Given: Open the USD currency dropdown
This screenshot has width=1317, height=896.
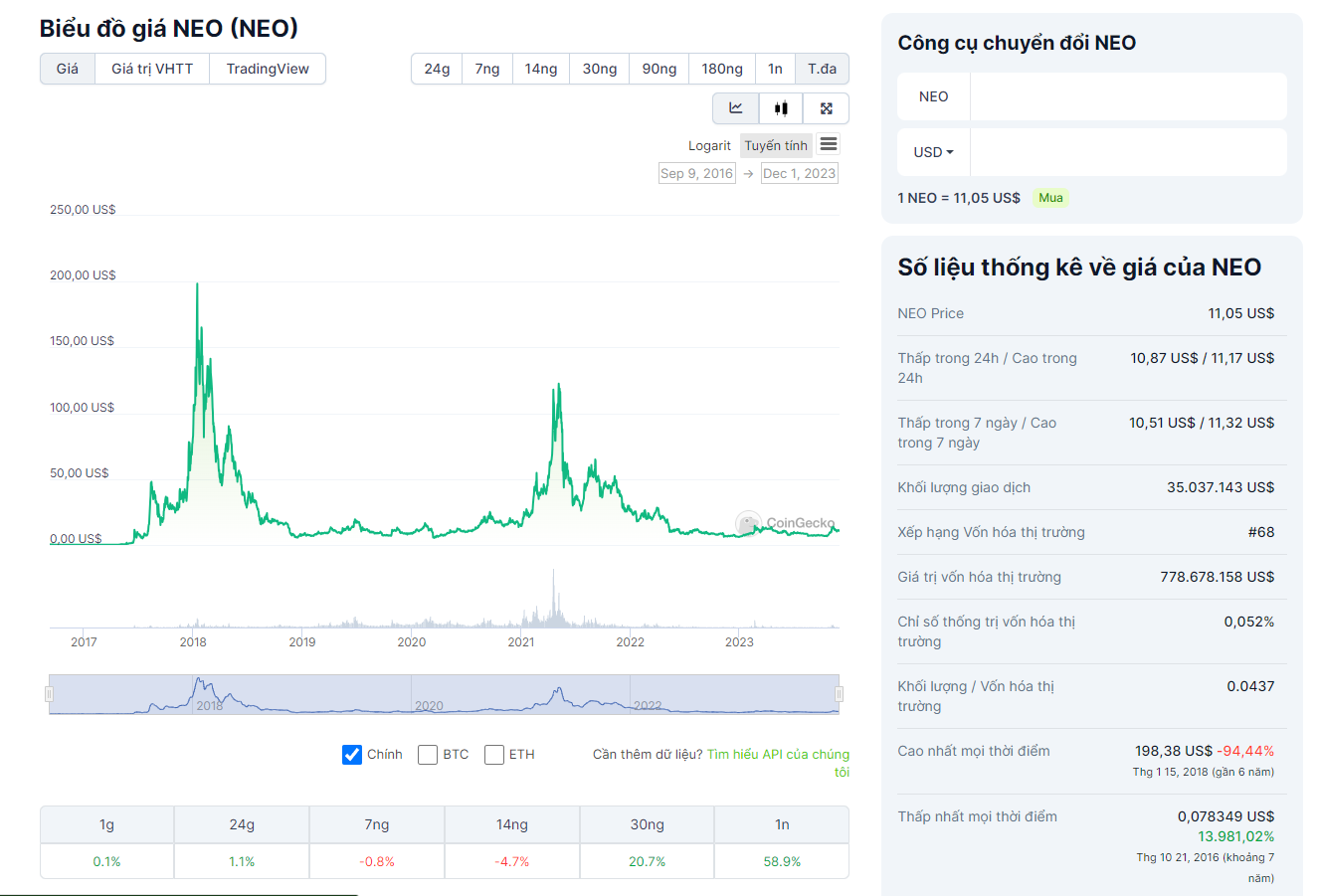Looking at the screenshot, I should point(933,152).
